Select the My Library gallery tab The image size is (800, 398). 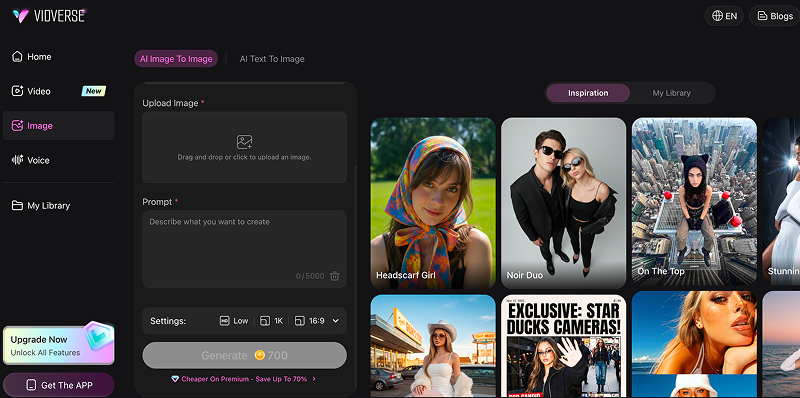click(x=671, y=93)
